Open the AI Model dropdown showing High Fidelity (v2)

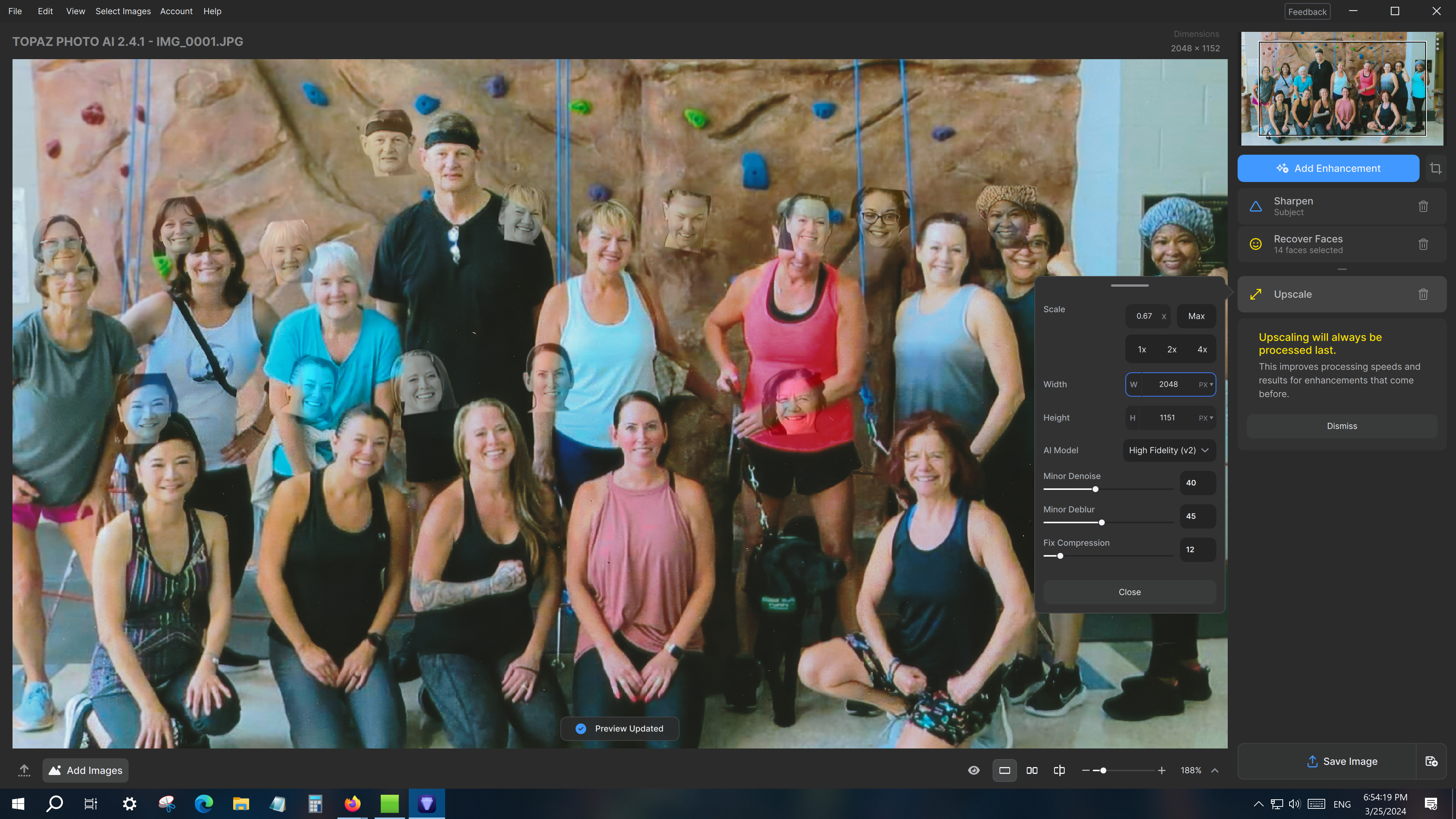click(1168, 450)
